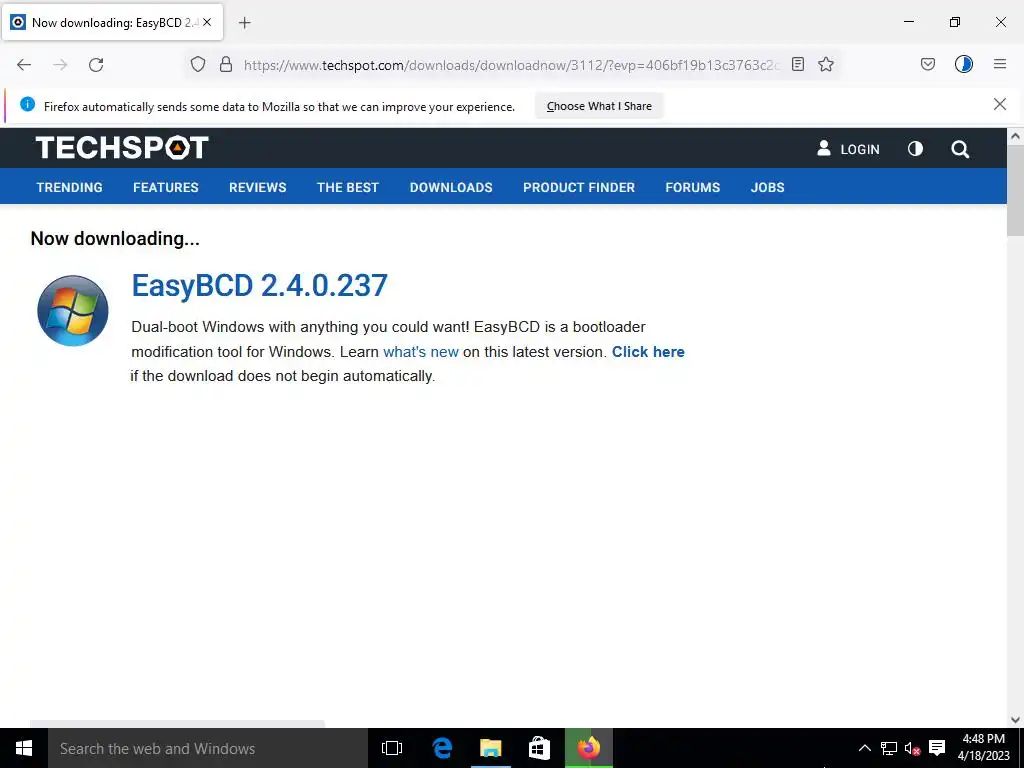The width and height of the screenshot is (1024, 768).
Task: Click 'Search the web and Windows' box
Action: coord(208,748)
